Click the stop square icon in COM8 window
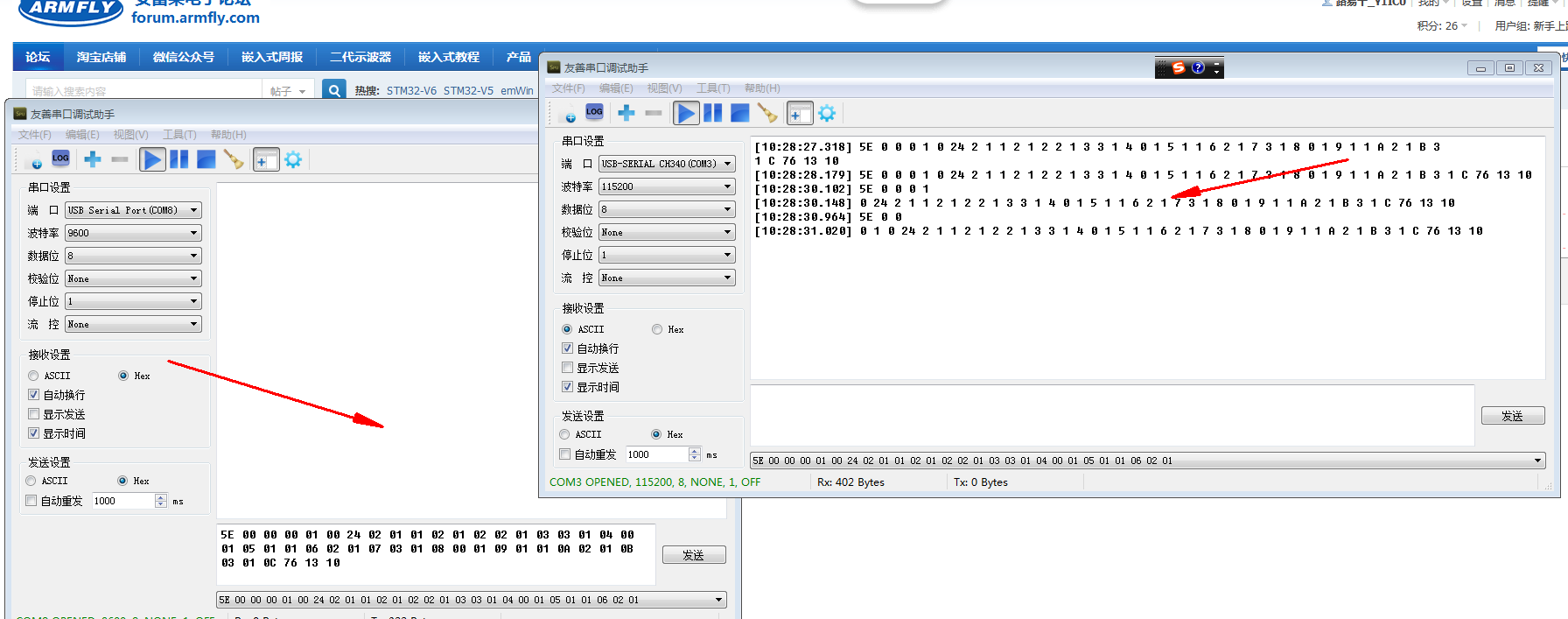The width and height of the screenshot is (1568, 619). point(206,159)
